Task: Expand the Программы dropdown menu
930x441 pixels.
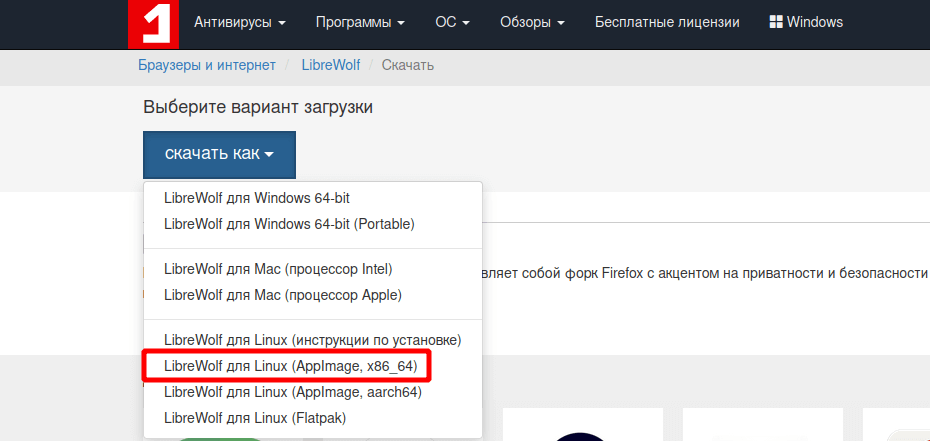Action: point(360,22)
